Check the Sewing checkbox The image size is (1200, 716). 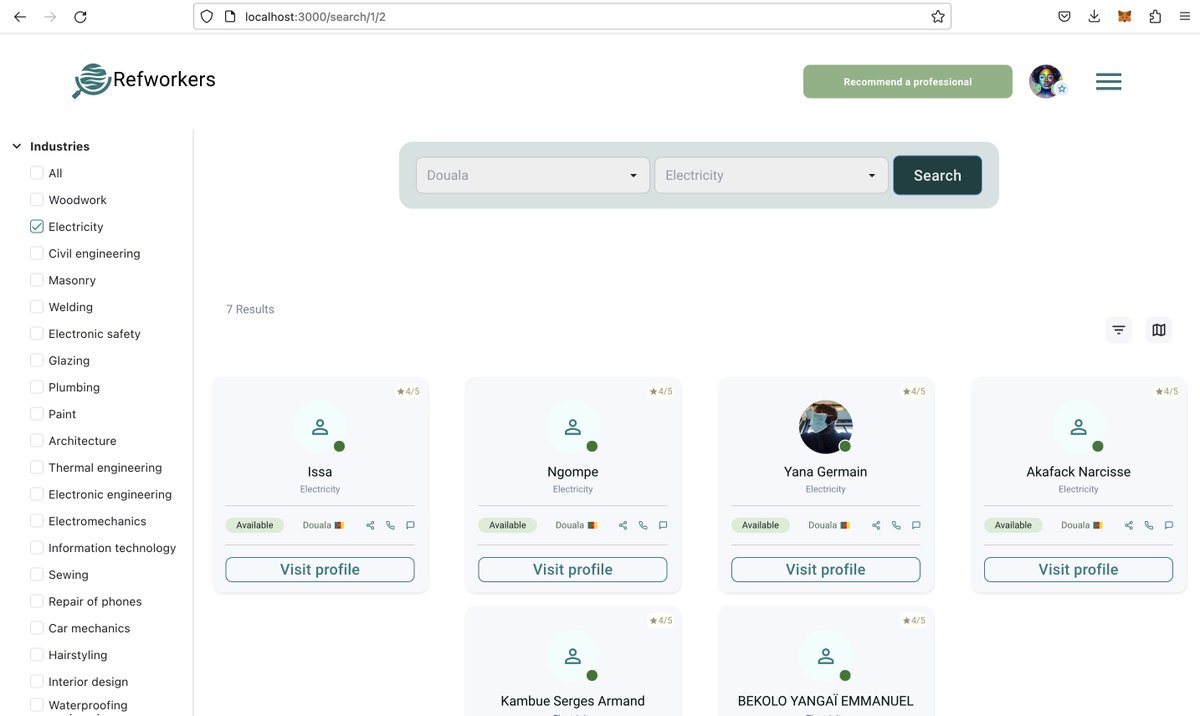pos(37,575)
